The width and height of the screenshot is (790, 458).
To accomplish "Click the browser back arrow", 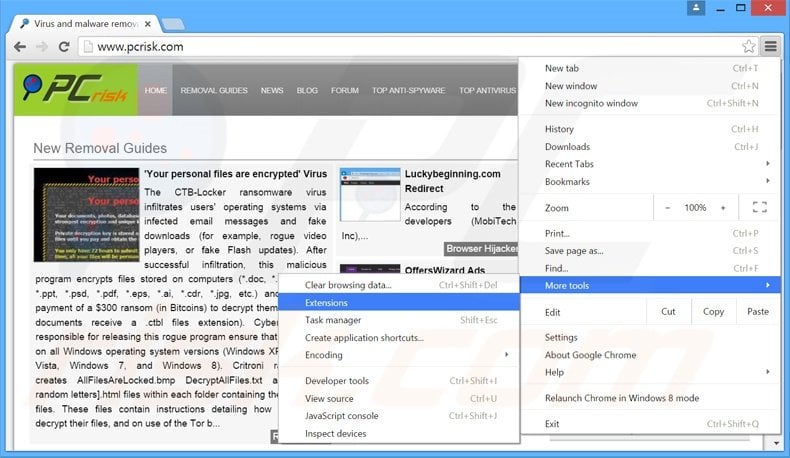I will [20, 47].
